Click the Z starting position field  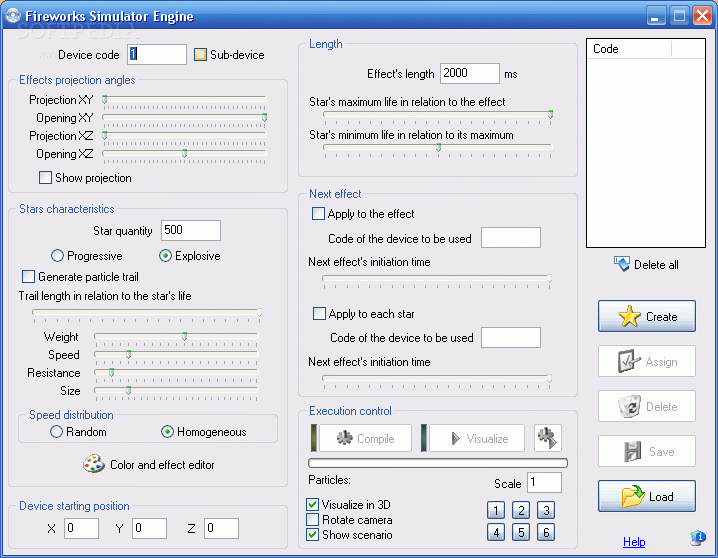pos(221,528)
